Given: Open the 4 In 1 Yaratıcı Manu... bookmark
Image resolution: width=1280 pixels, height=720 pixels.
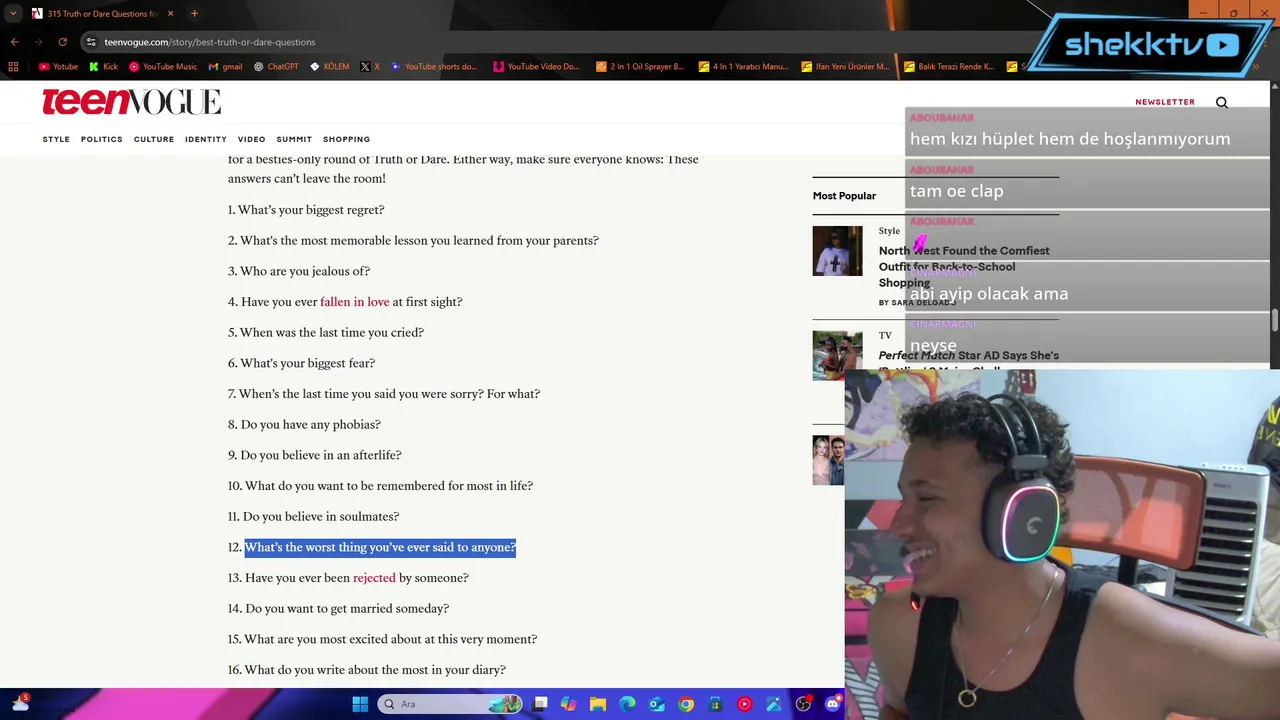Looking at the screenshot, I should 744,67.
